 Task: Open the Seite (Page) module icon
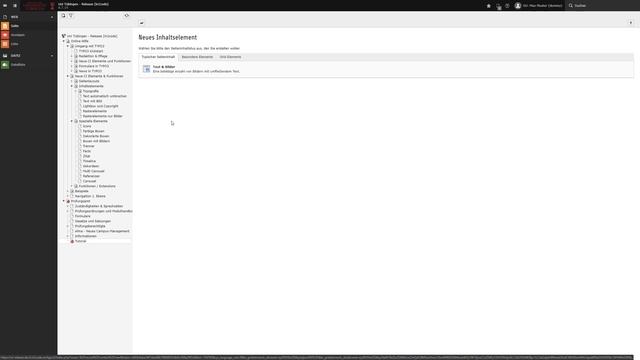(x=5, y=26)
